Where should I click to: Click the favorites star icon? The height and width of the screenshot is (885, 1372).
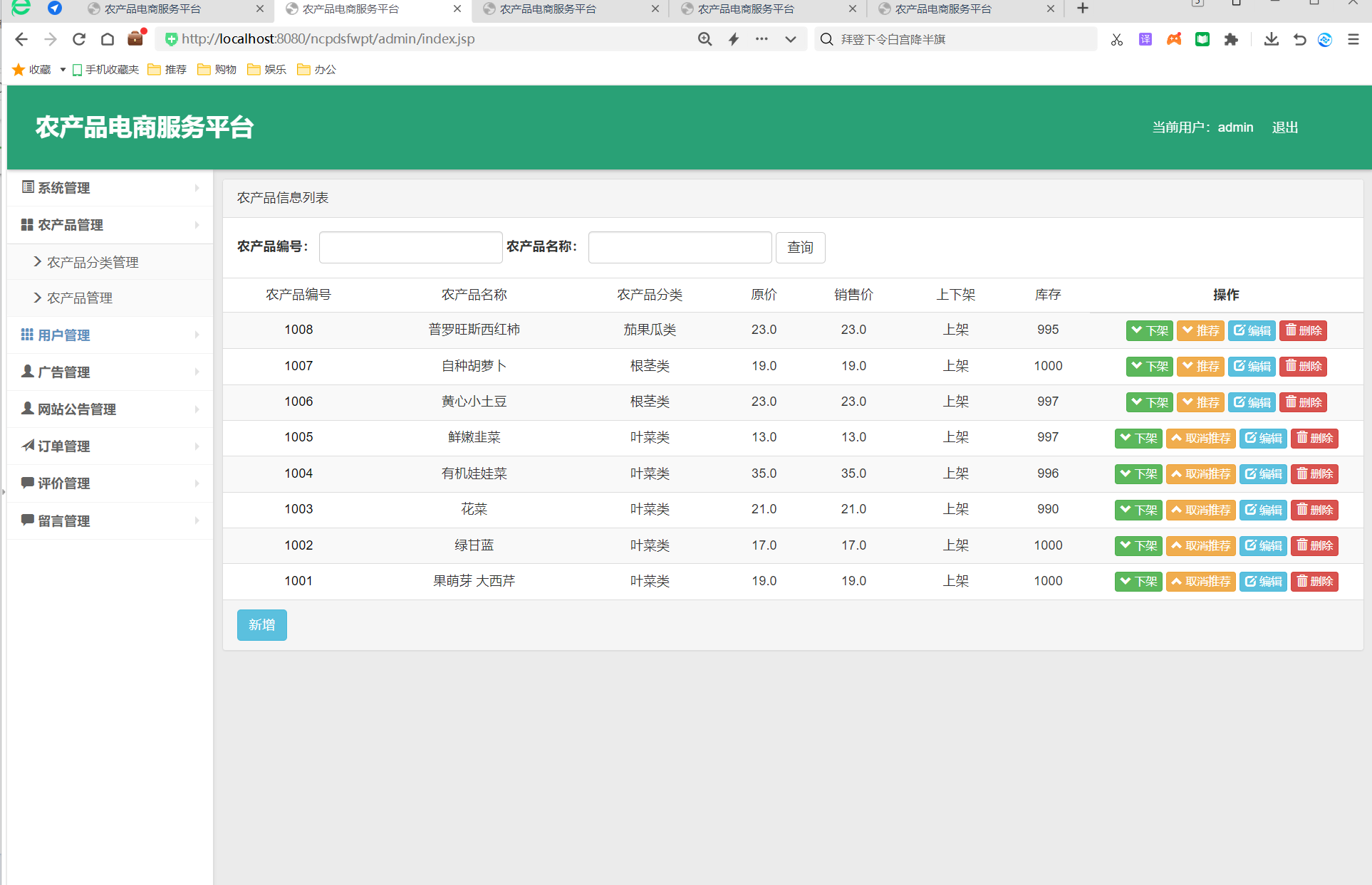[19, 69]
